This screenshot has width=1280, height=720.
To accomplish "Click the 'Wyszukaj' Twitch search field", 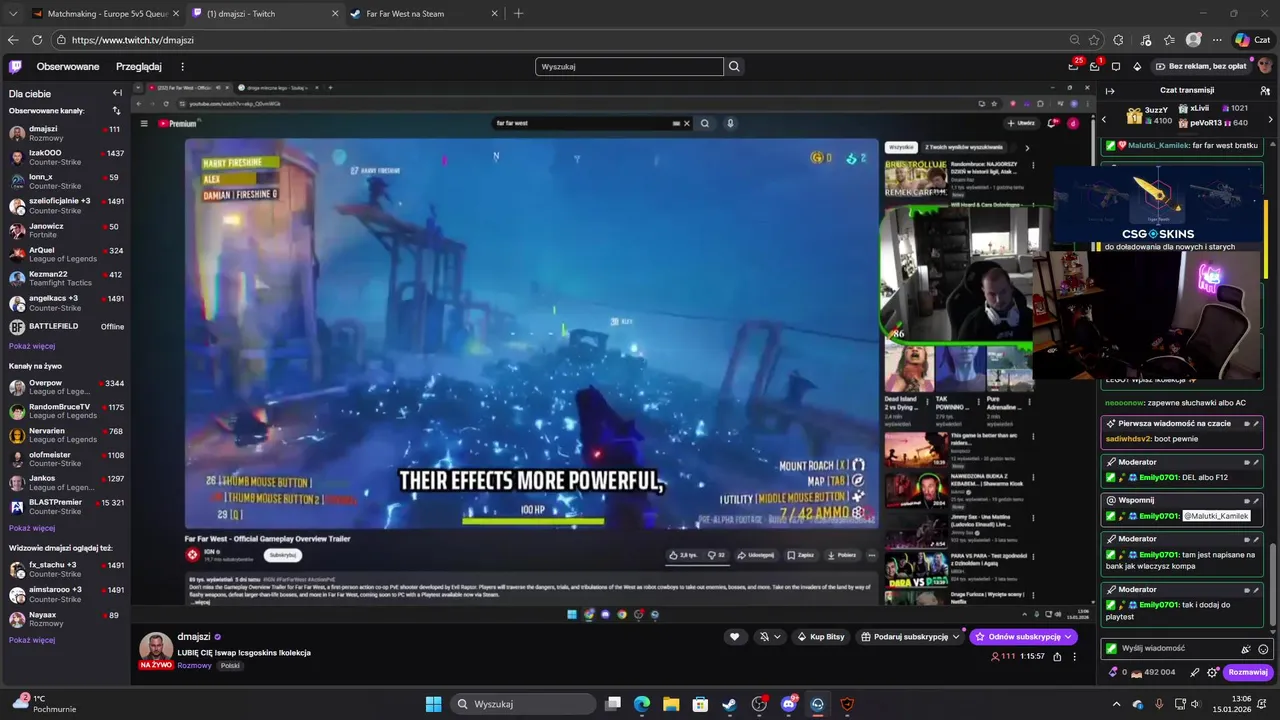I will (629, 67).
